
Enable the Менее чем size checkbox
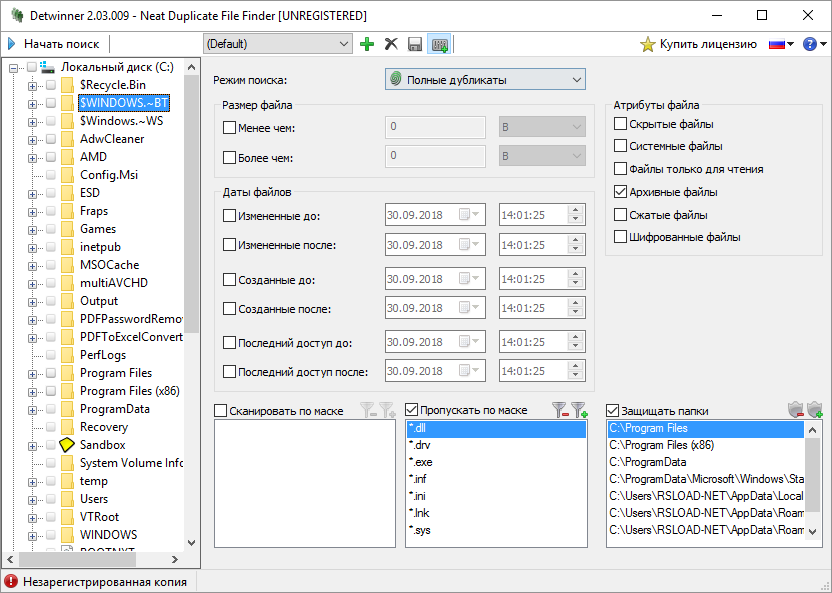coord(229,128)
